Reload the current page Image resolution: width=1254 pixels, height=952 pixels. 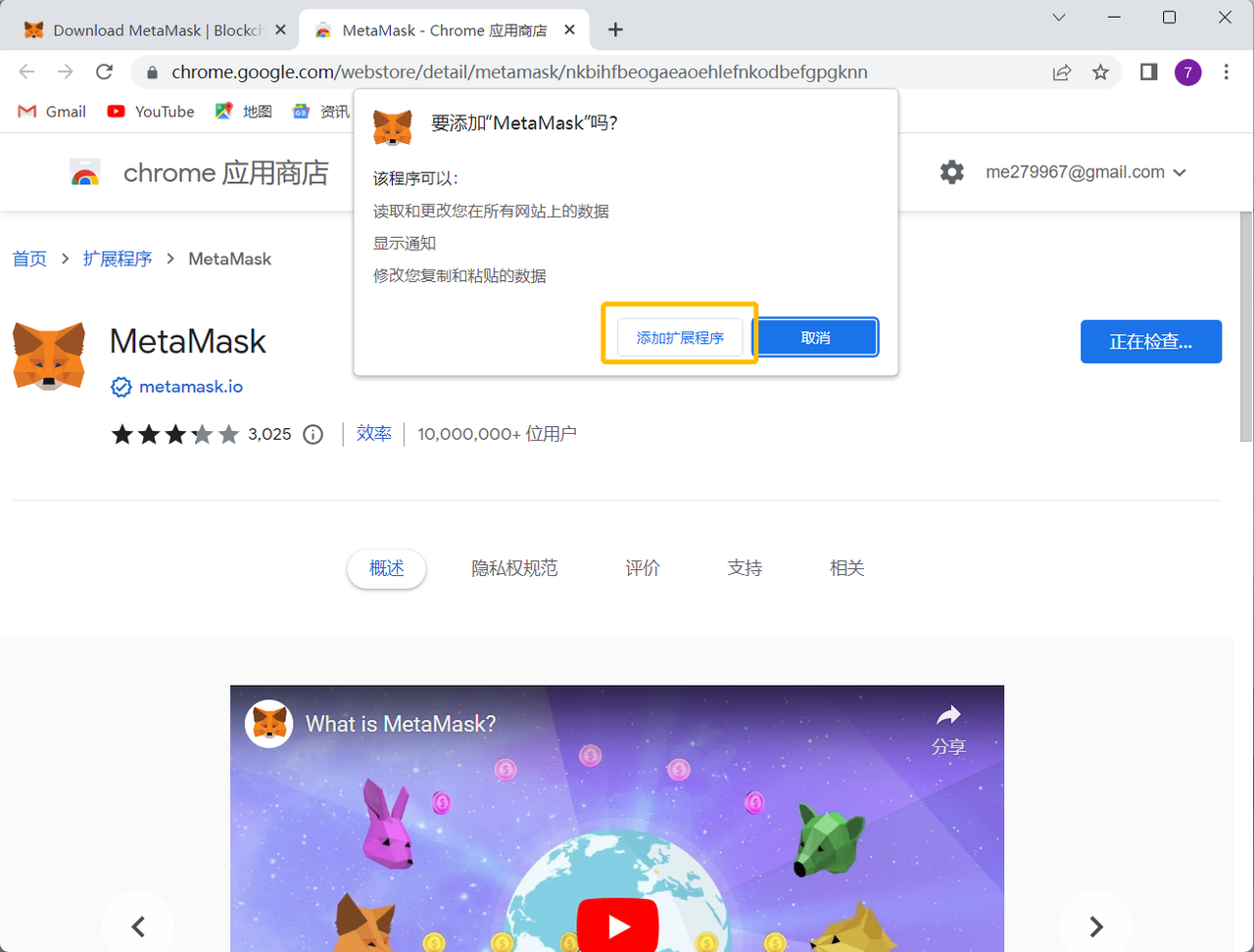click(104, 71)
